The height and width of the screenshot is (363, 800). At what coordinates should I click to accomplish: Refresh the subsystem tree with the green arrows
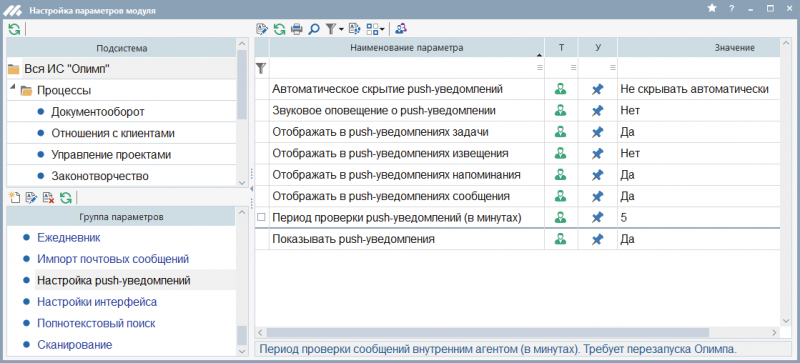pos(14,29)
